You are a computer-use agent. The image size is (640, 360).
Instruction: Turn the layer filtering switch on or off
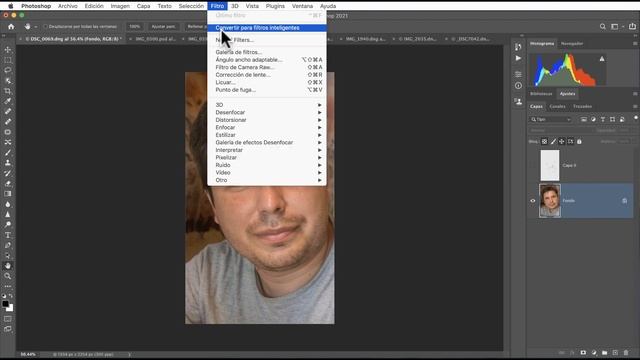(x=636, y=118)
